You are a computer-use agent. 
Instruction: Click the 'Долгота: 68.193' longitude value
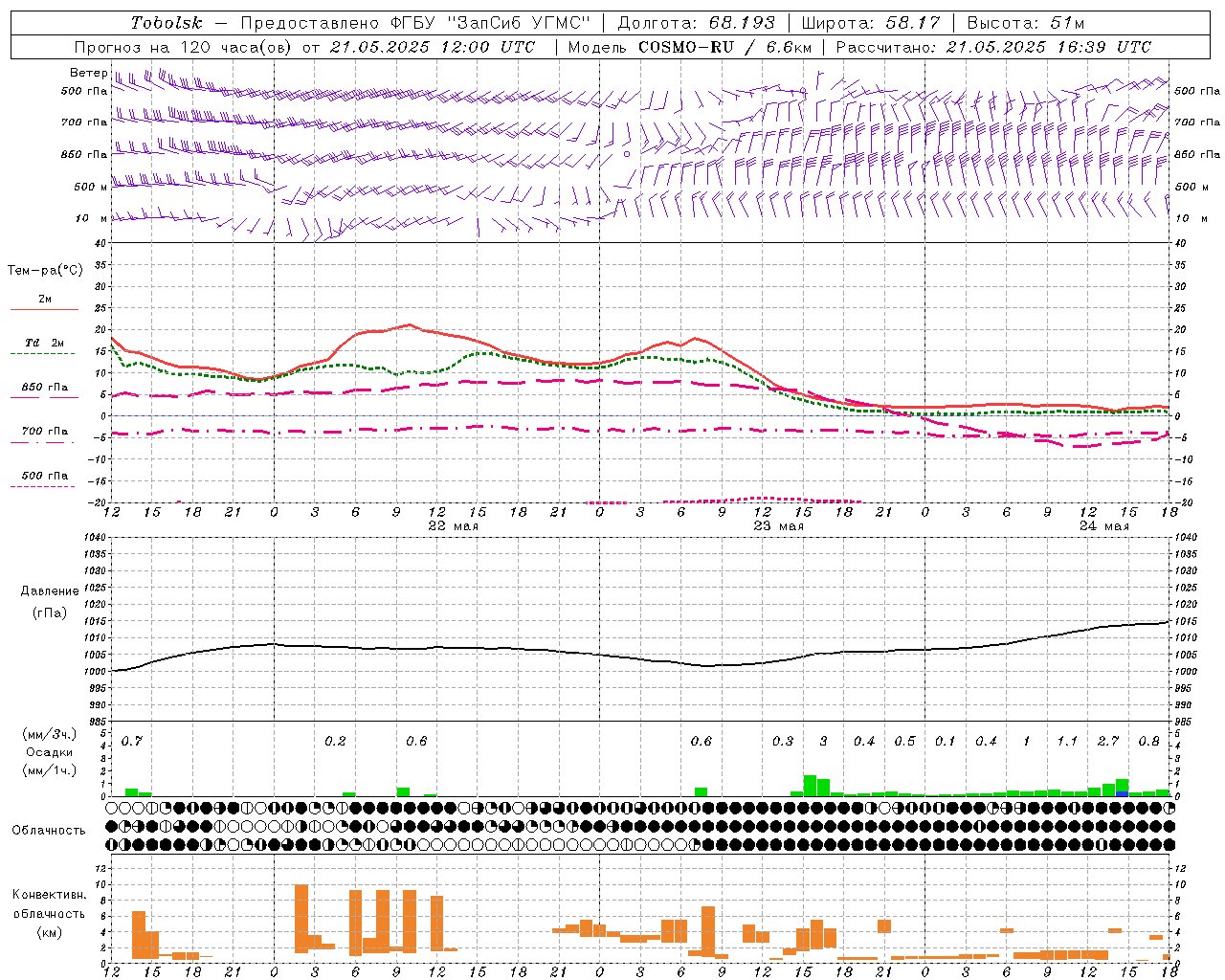697,23
